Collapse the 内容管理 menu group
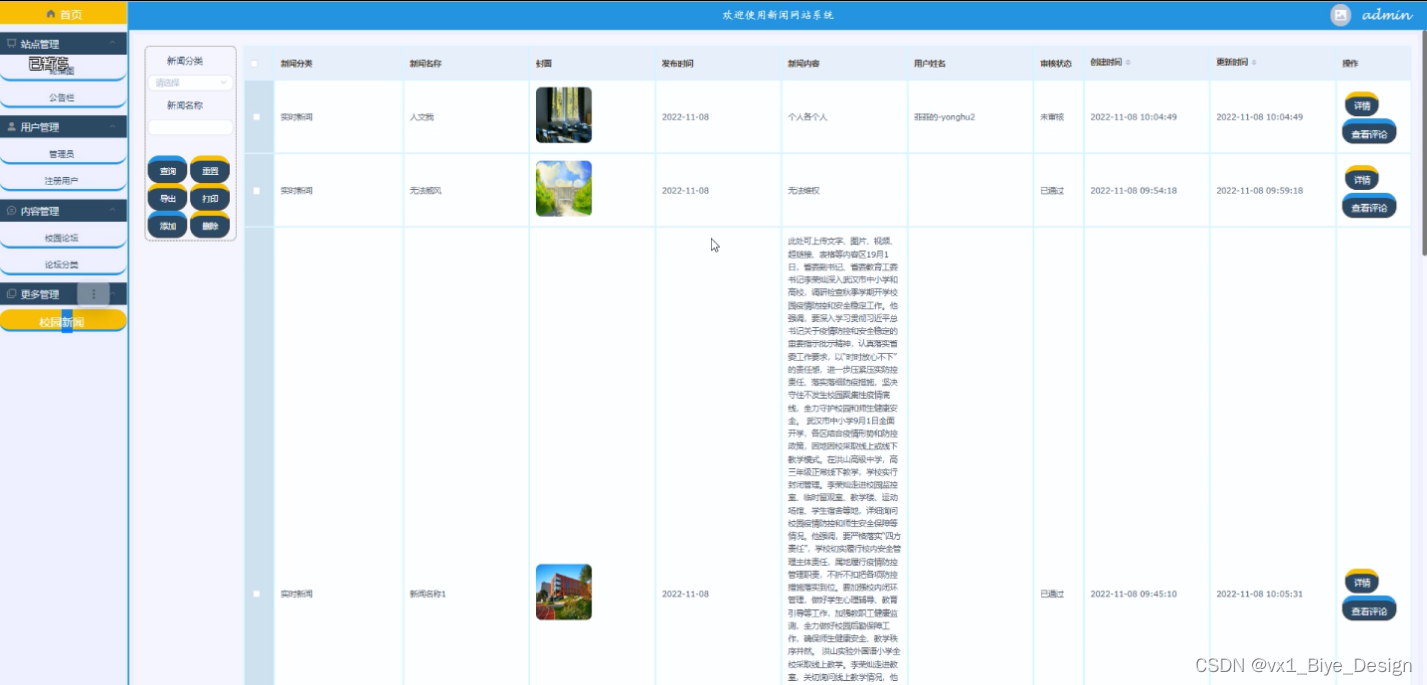 [63, 211]
